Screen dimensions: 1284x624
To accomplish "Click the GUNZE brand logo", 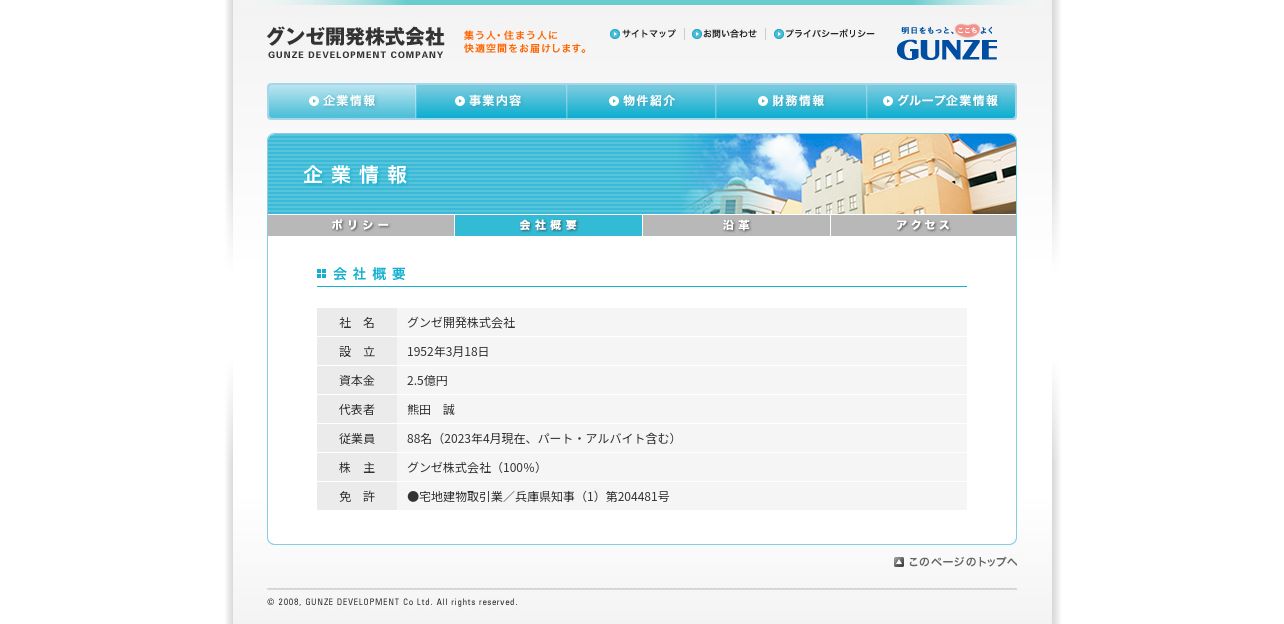I will 946,43.
